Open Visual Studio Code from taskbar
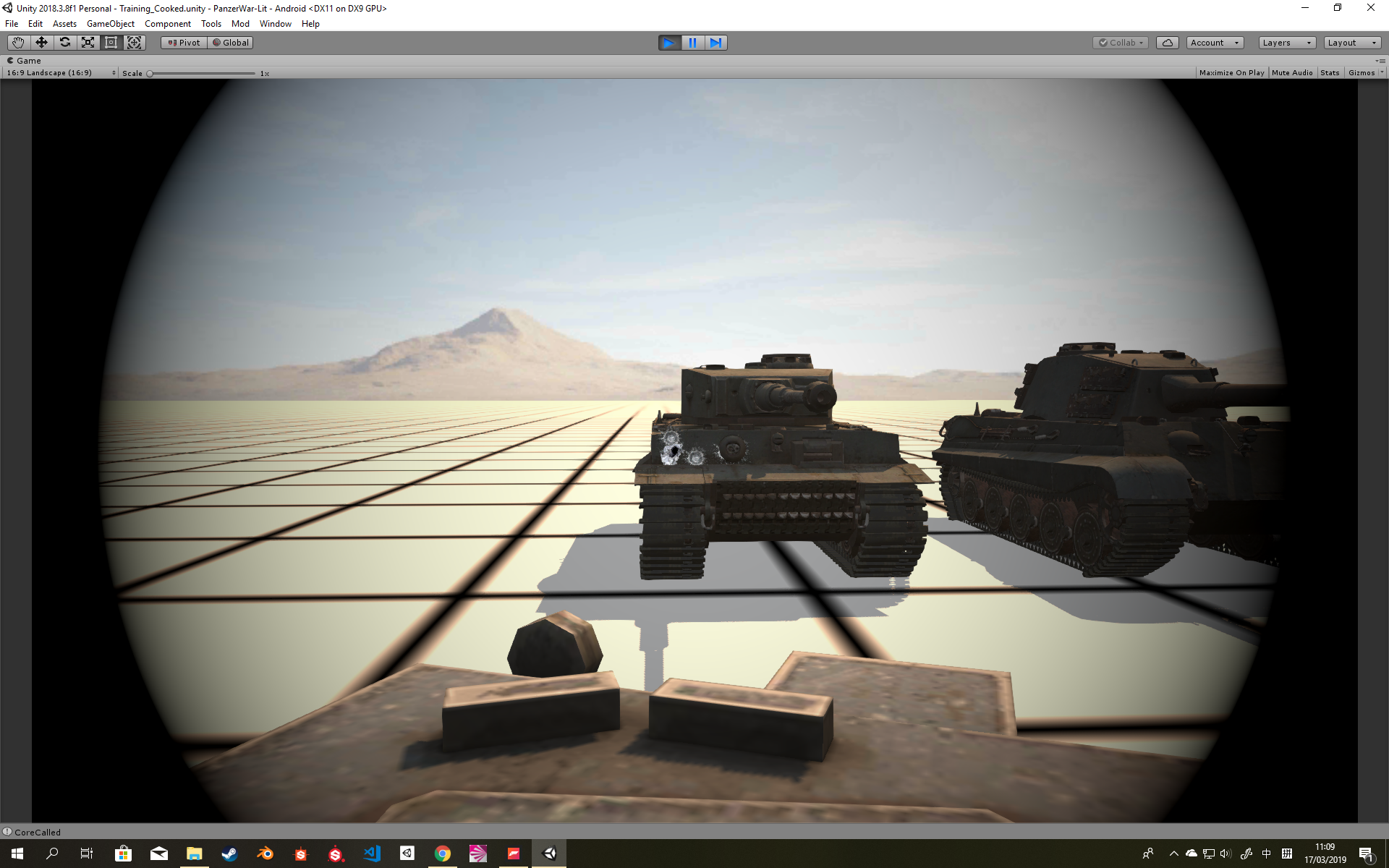 pos(372,854)
